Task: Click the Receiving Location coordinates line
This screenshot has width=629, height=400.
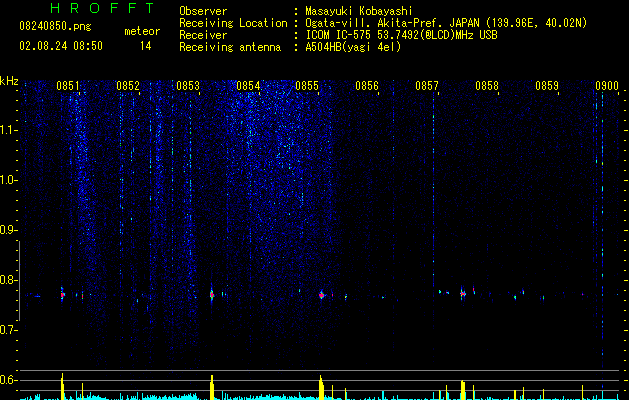Action: point(446,23)
